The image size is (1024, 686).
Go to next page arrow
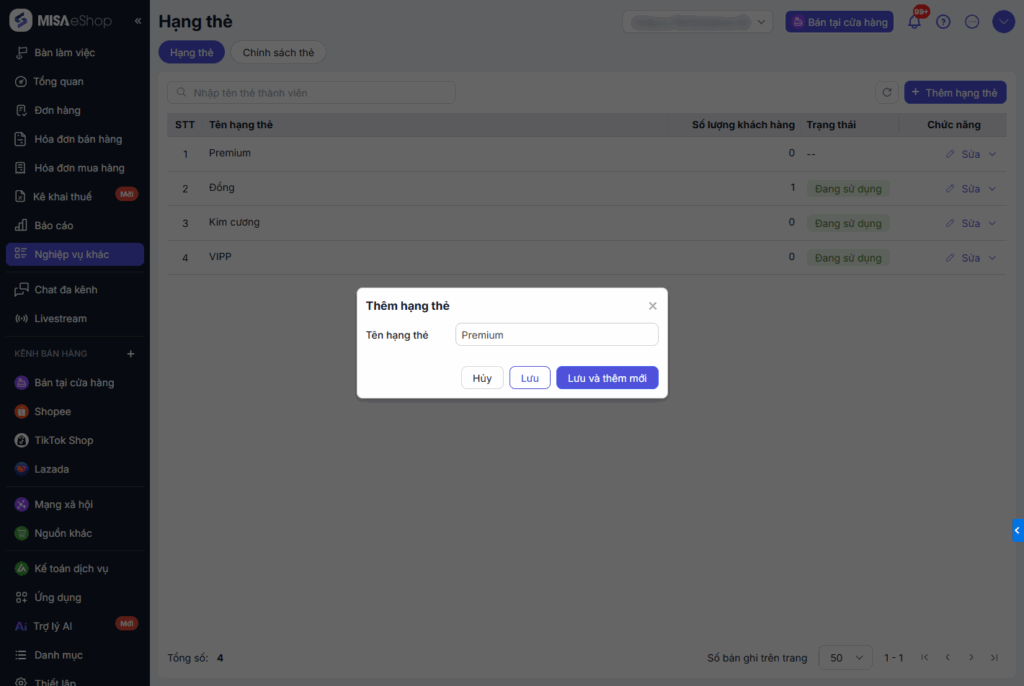point(971,658)
